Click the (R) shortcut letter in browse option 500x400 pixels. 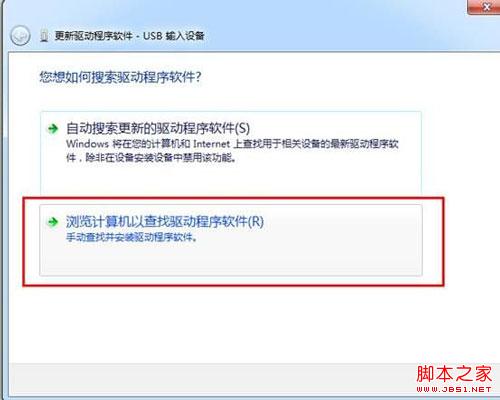pyautogui.click(x=256, y=221)
